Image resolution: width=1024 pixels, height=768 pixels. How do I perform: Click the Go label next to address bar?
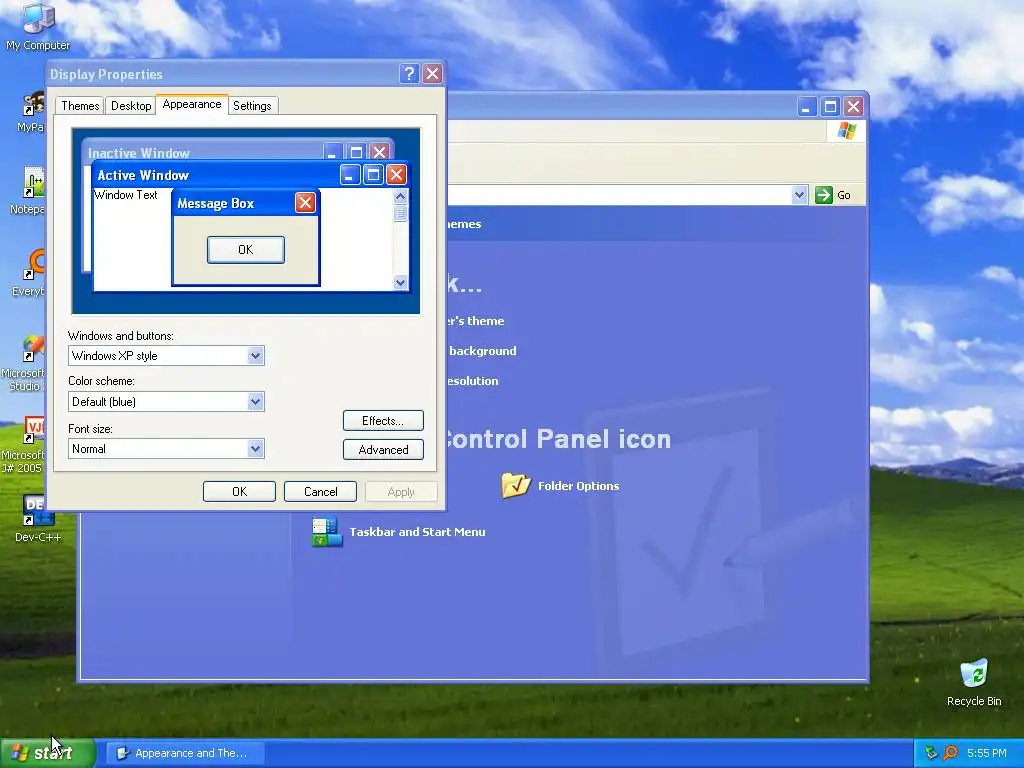(x=844, y=195)
